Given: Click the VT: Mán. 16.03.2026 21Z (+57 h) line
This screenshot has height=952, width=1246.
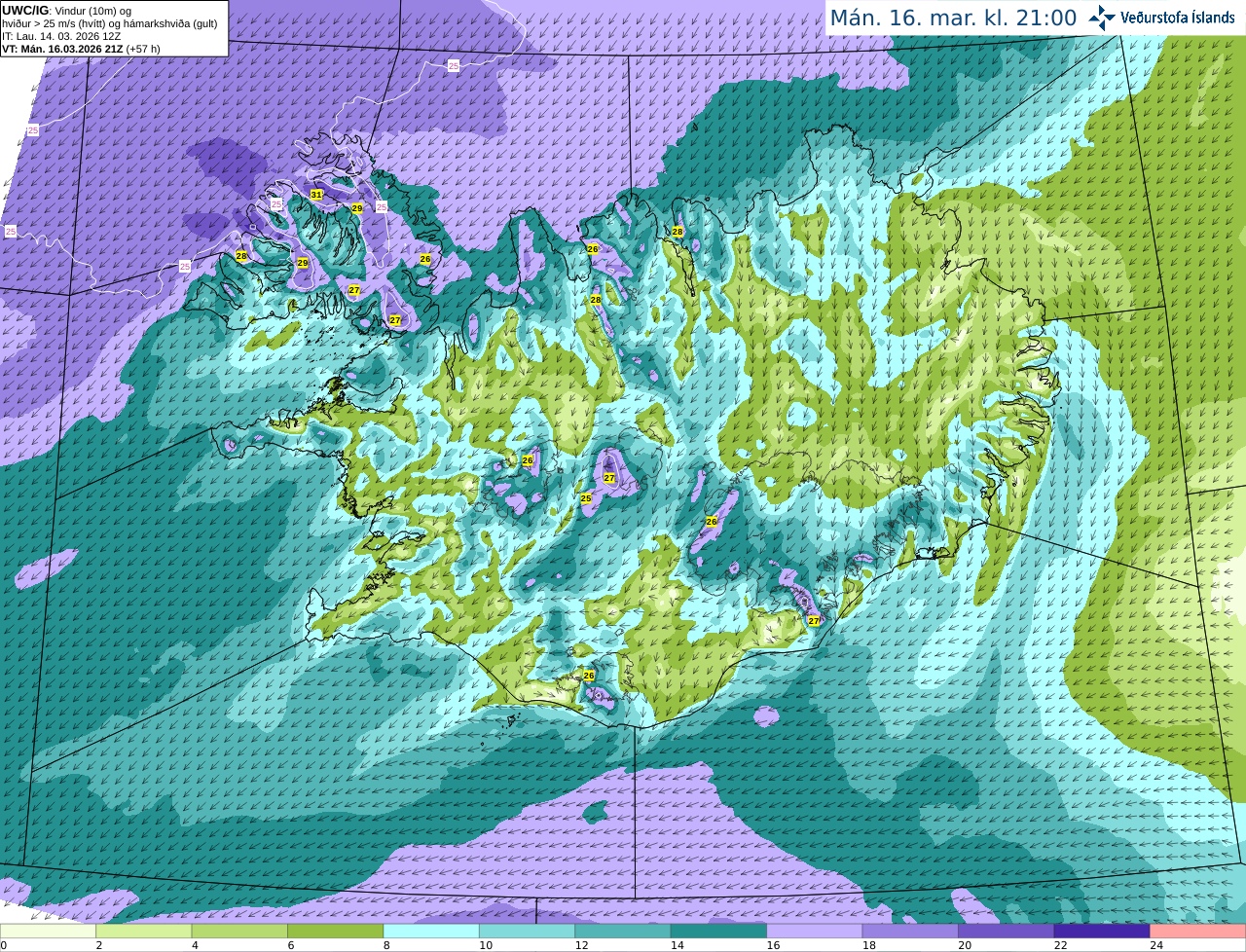Looking at the screenshot, I should pyautogui.click(x=81, y=49).
